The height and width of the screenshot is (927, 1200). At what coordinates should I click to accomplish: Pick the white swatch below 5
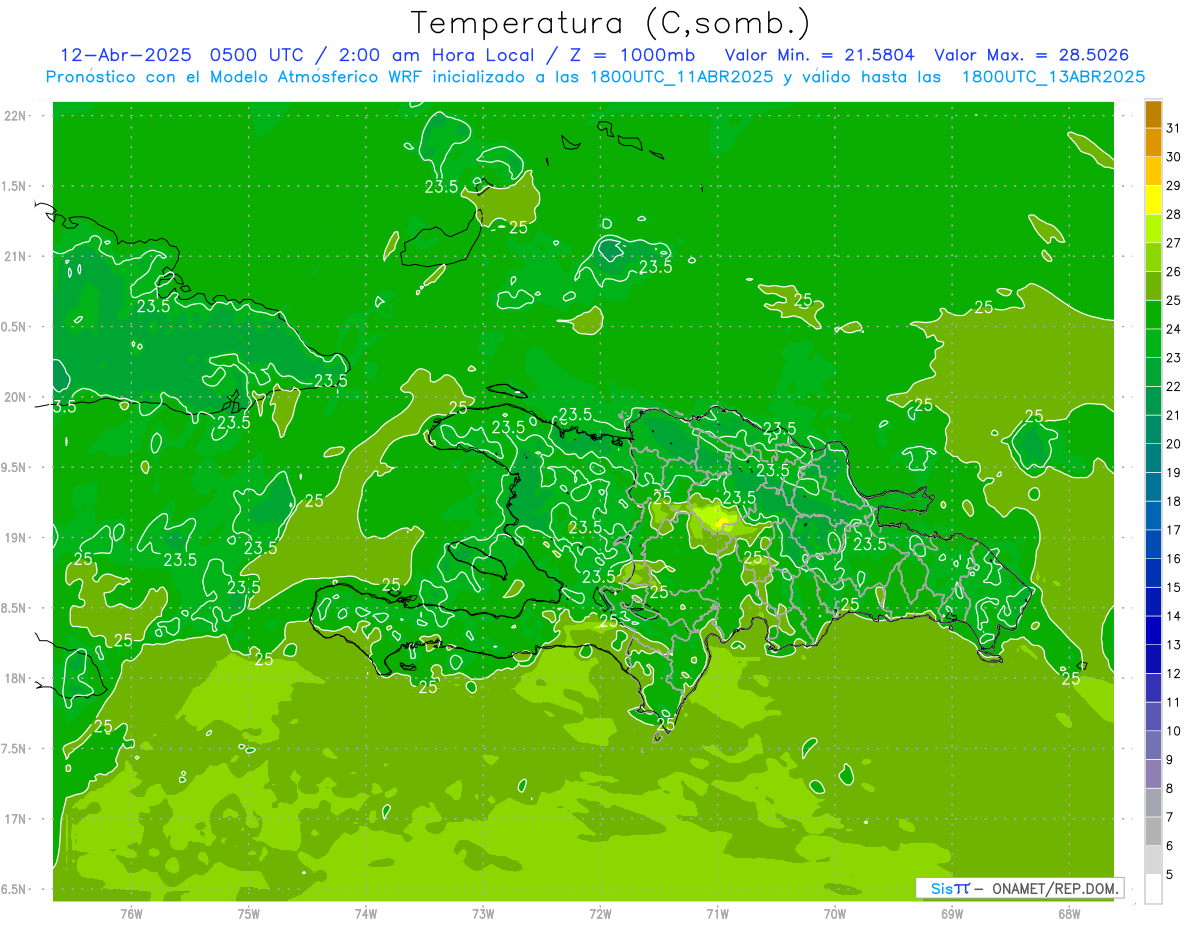coord(1153,888)
